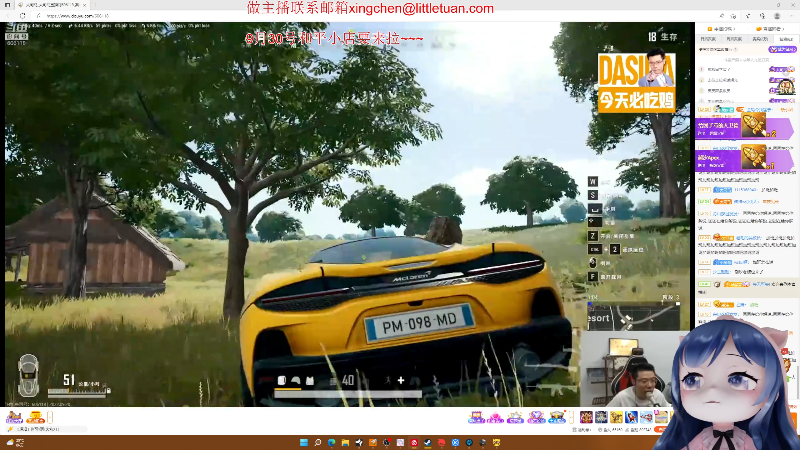The width and height of the screenshot is (800, 450).
Task: Open browser three-dot settings menu
Action: coord(791,16)
